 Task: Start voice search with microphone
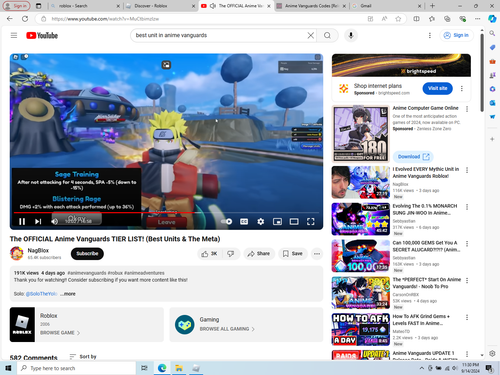351,35
